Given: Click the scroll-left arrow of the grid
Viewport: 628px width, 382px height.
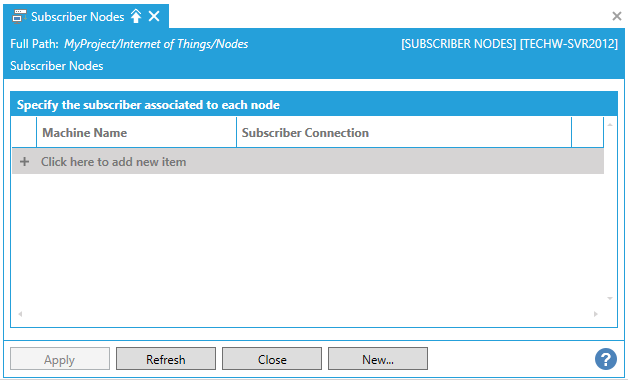Looking at the screenshot, I should pos(20,314).
